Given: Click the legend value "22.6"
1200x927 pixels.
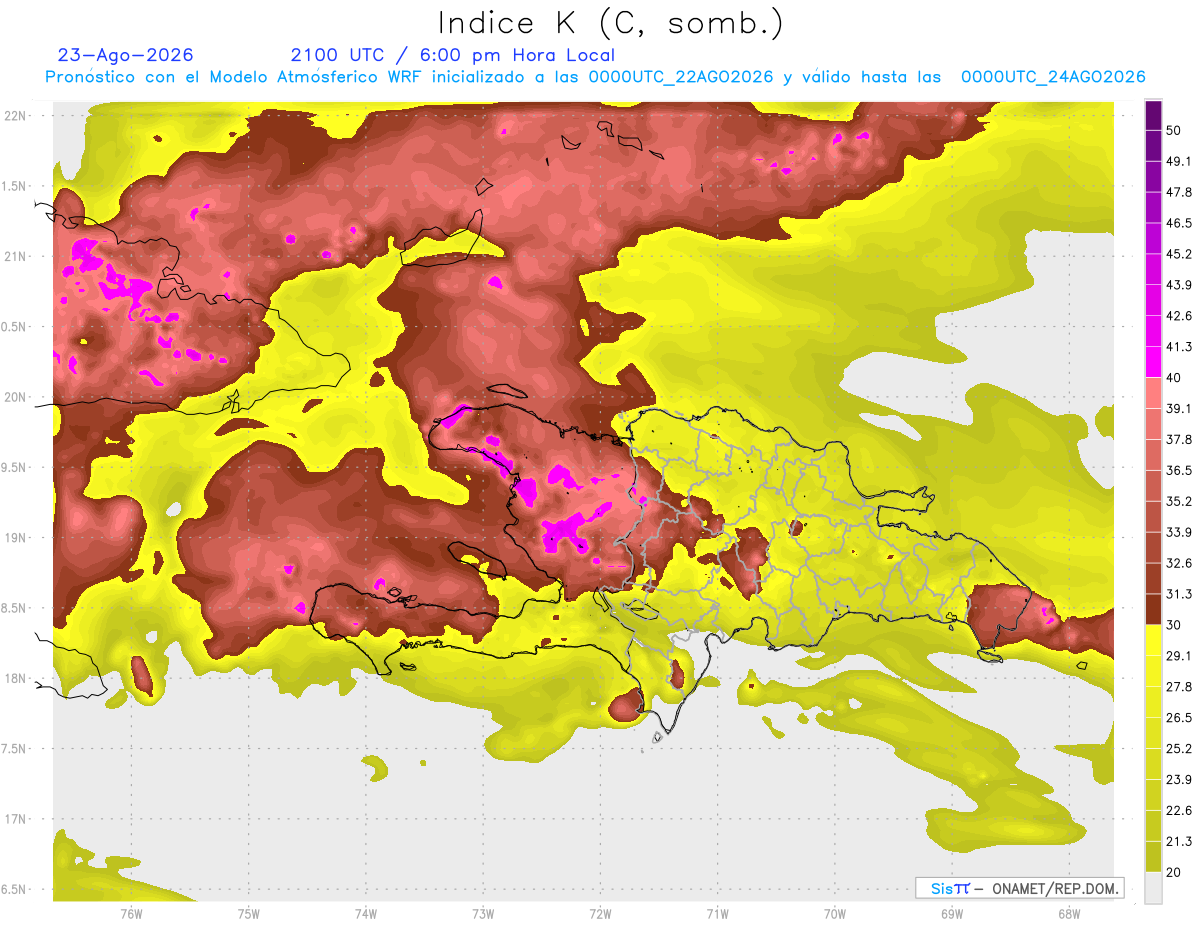Looking at the screenshot, I should pyautogui.click(x=1178, y=811).
